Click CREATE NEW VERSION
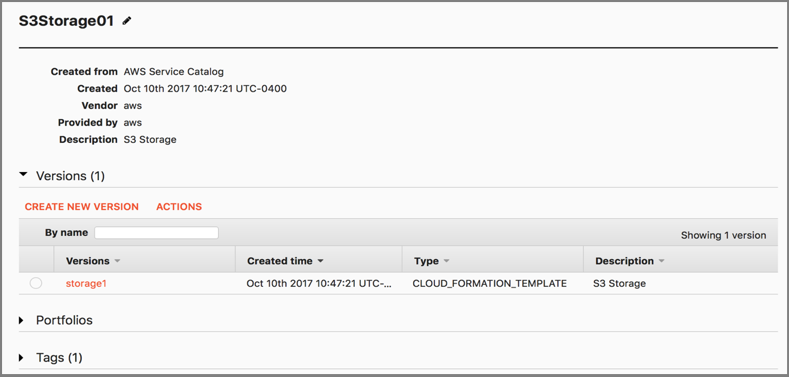Viewport: 789px width, 377px height. 82,207
